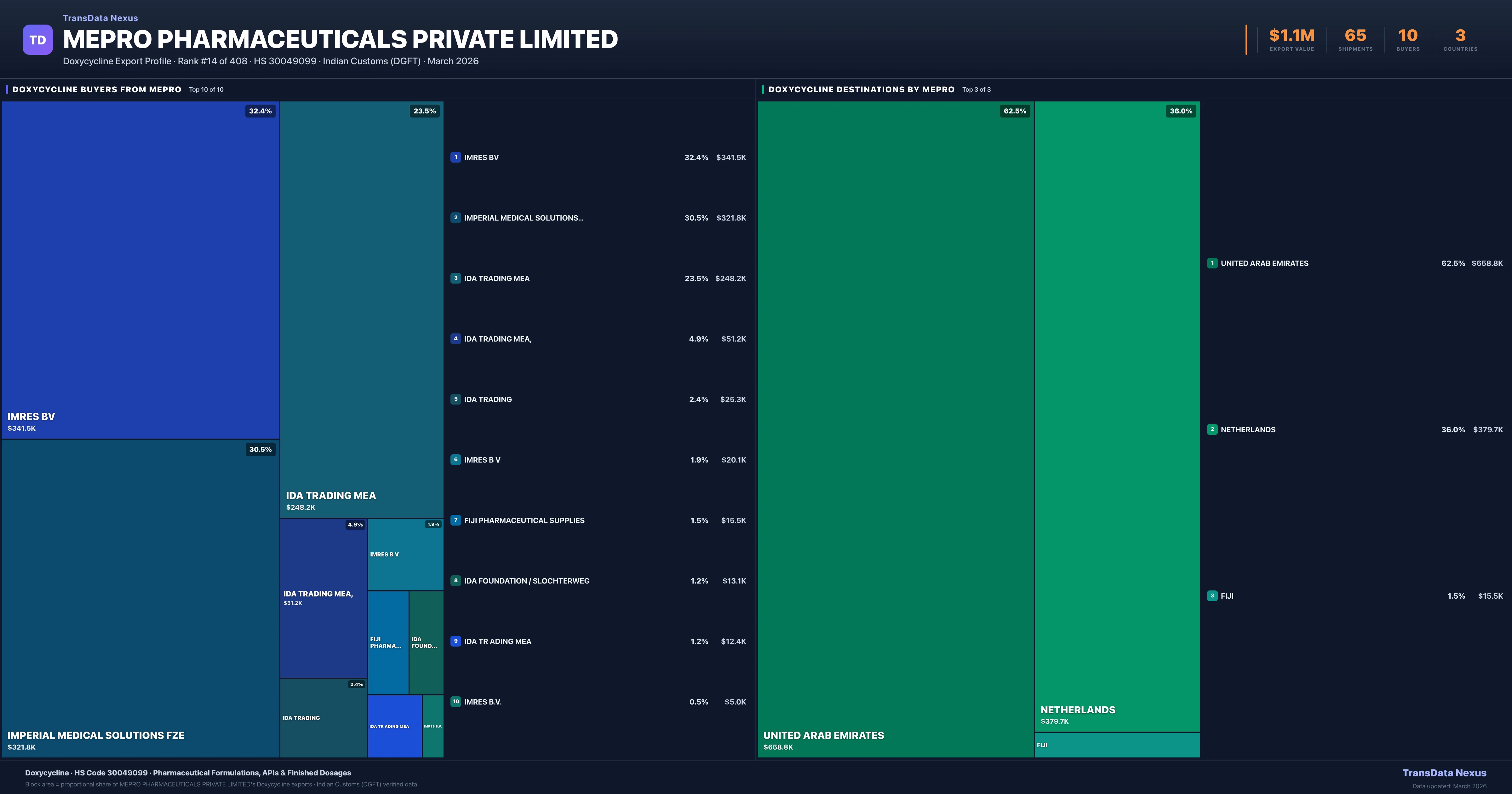This screenshot has width=1512, height=794.
Task: Open IDA FOUNDATION / SLOCHTERWEG list entry
Action: [526, 581]
